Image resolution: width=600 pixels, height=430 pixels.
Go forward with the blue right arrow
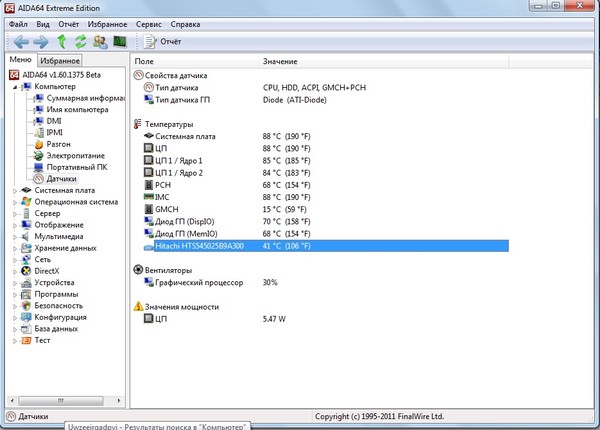coord(41,41)
